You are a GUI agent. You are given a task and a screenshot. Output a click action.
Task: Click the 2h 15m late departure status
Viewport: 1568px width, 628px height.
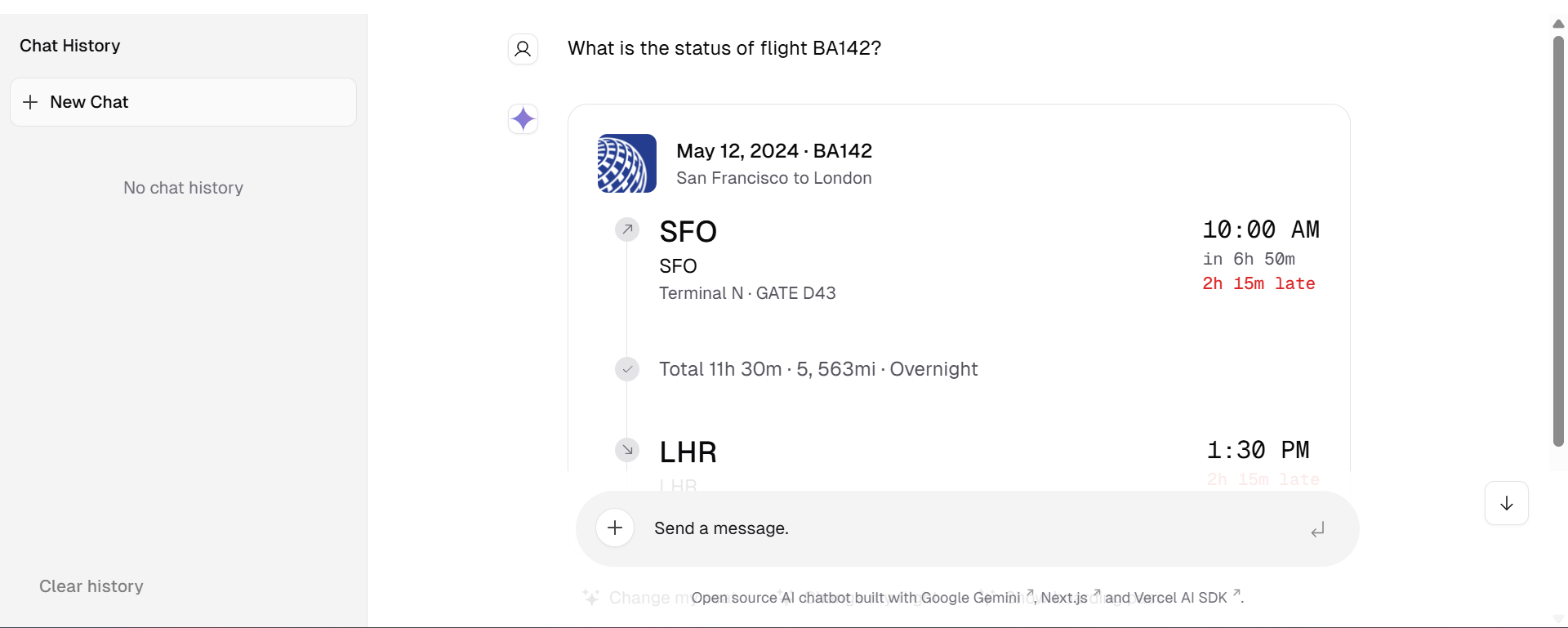[x=1258, y=283]
